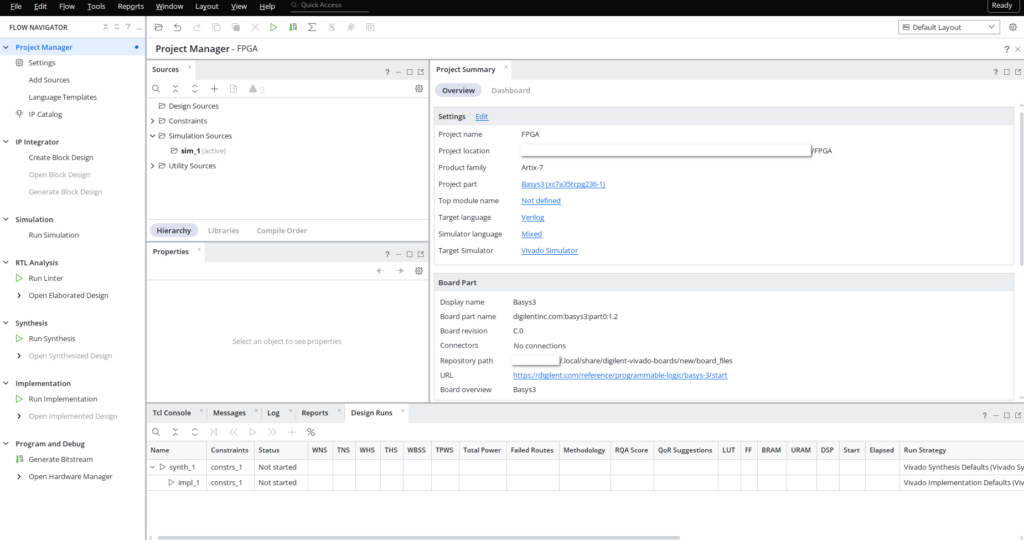The height and width of the screenshot is (540, 1024).
Task: Click the percent icon in Design Runs toolbar
Action: (311, 432)
